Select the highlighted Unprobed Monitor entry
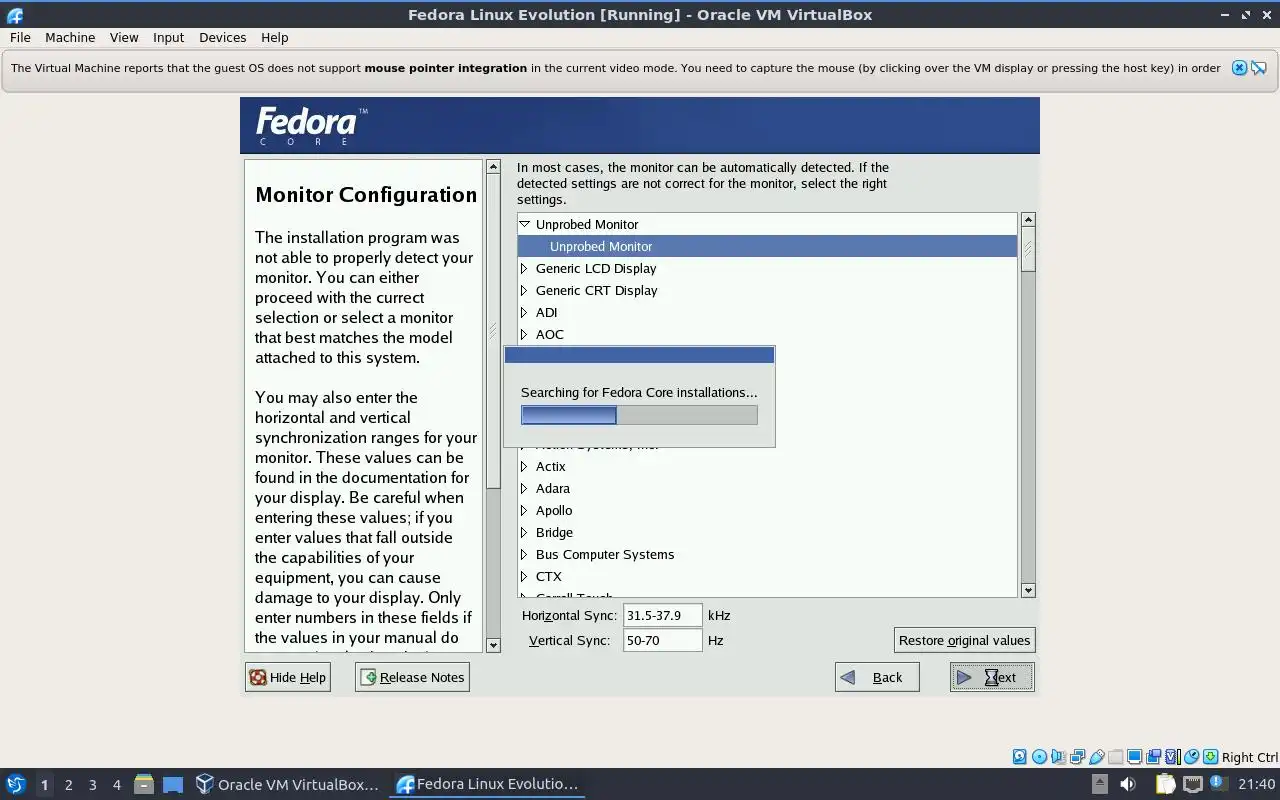1280x800 pixels. pos(767,246)
